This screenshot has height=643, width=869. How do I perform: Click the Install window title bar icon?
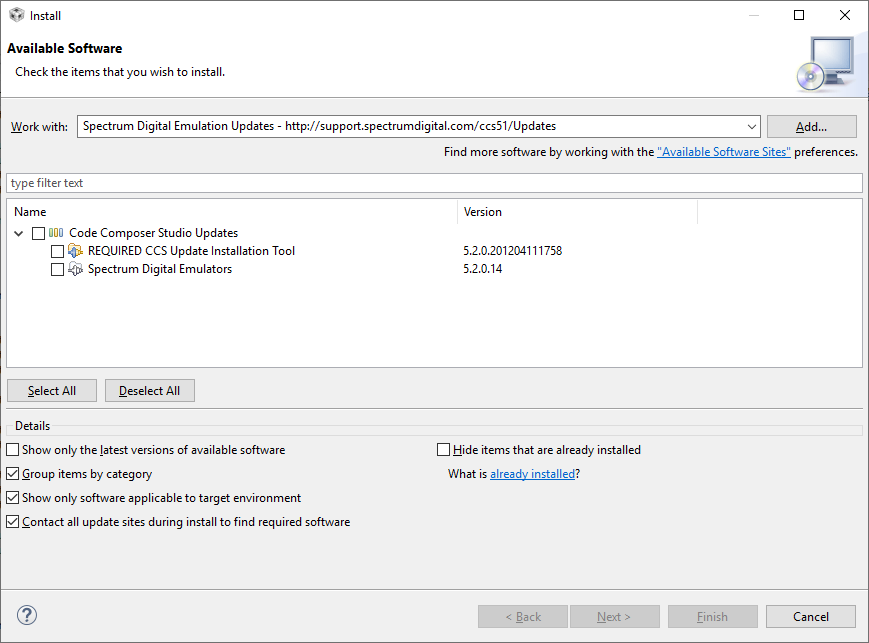pos(17,15)
